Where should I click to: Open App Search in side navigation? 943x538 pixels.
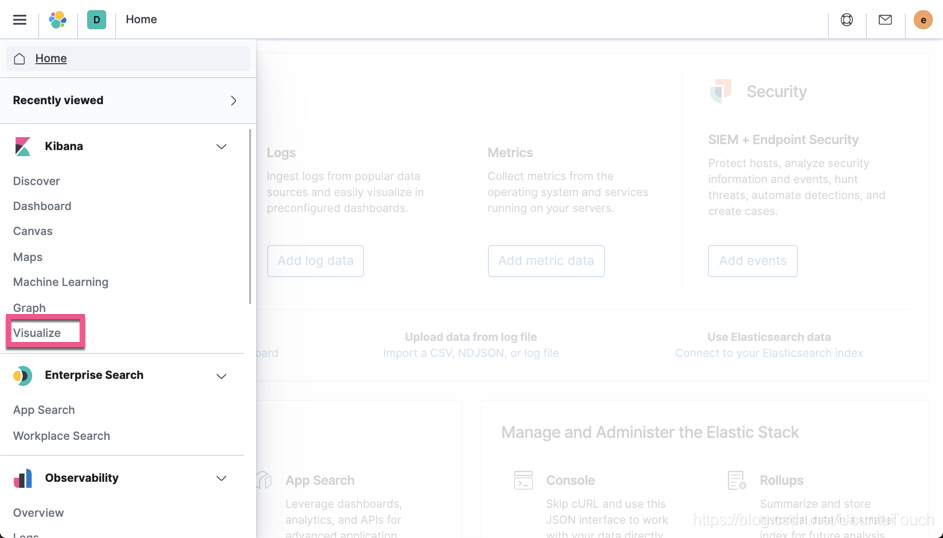point(44,410)
